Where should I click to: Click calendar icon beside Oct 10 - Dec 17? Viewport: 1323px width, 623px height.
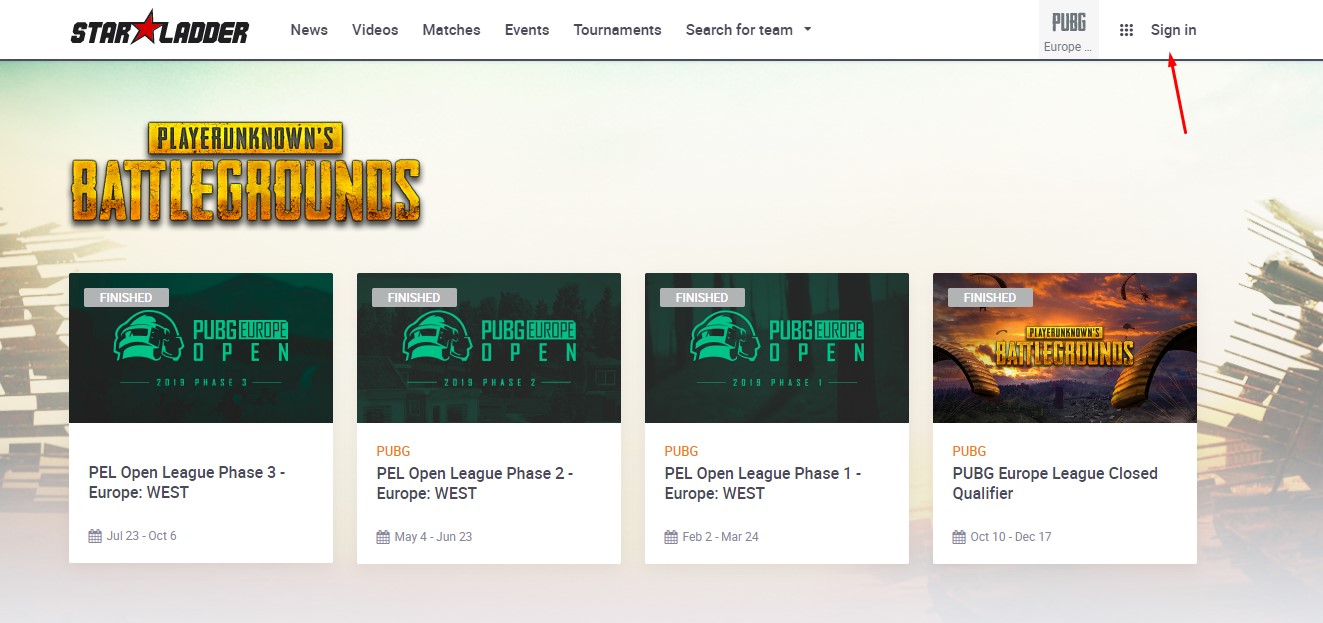pyautogui.click(x=959, y=537)
